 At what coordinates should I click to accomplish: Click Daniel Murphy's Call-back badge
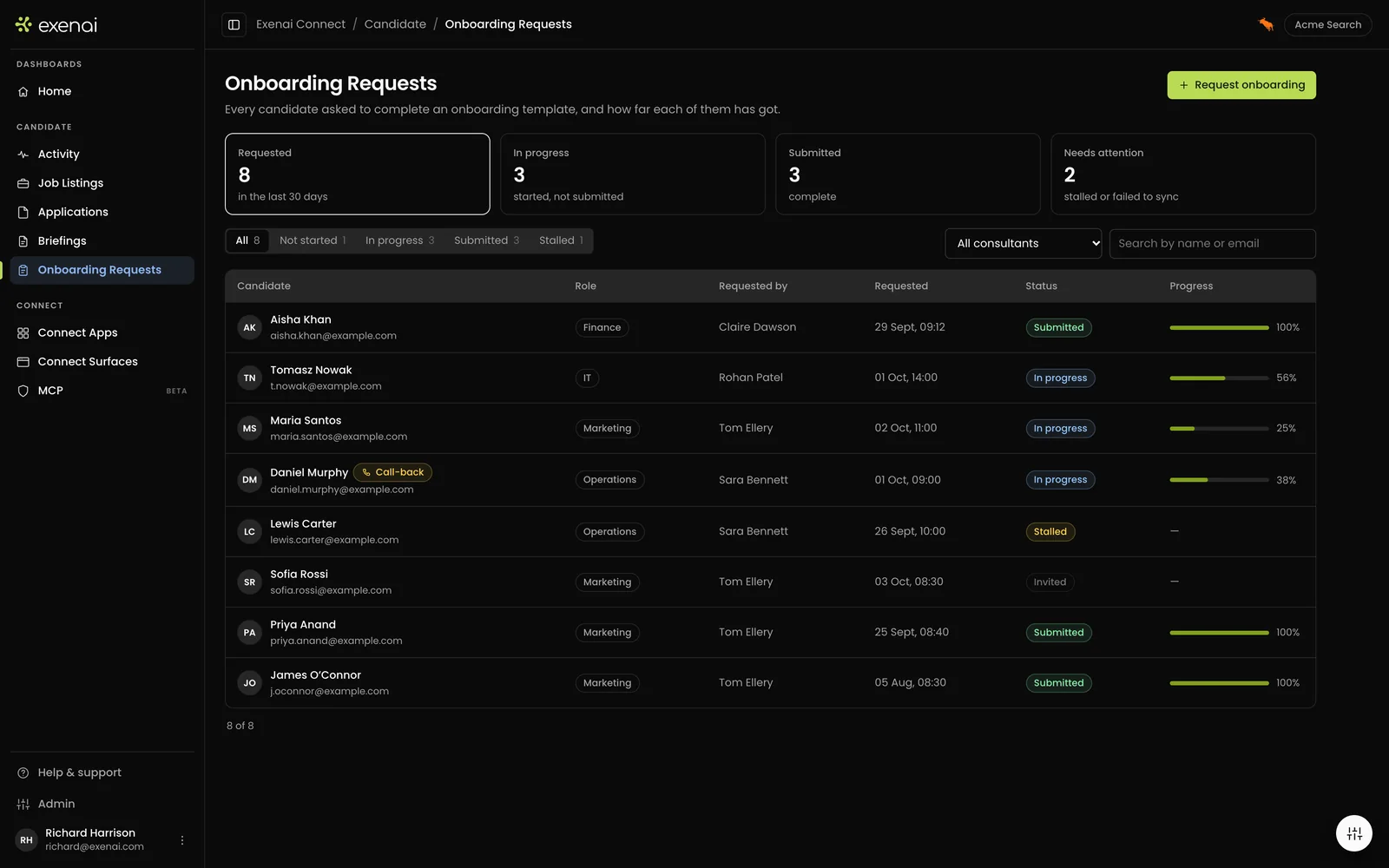pyautogui.click(x=392, y=472)
